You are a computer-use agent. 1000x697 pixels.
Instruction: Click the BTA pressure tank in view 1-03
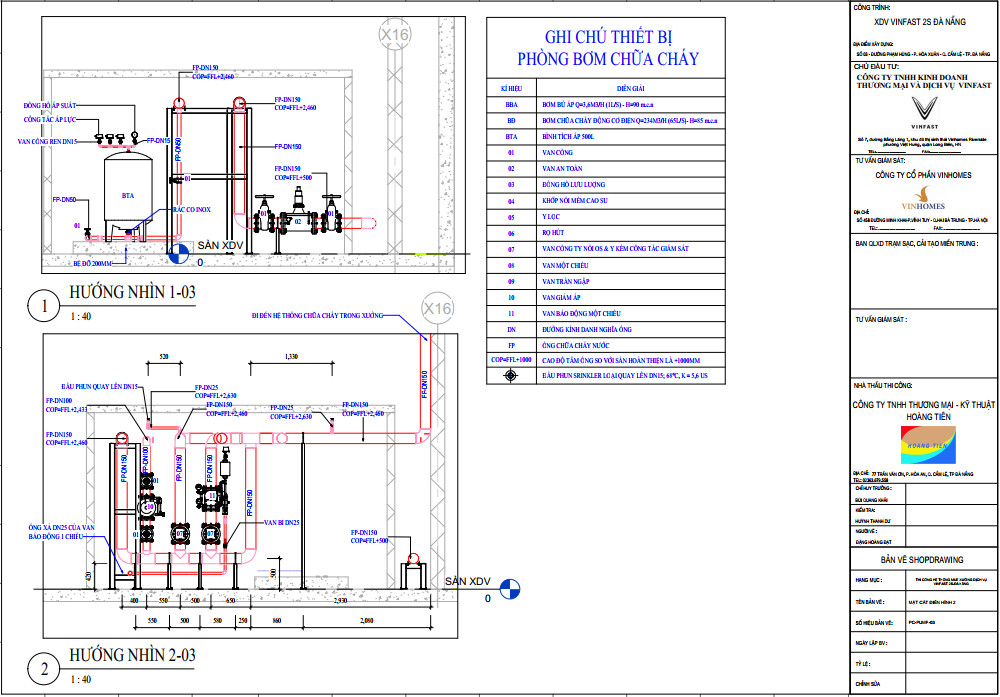[126, 194]
